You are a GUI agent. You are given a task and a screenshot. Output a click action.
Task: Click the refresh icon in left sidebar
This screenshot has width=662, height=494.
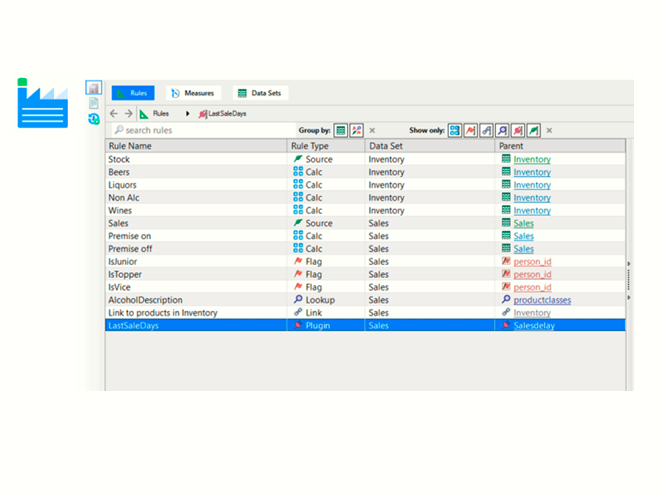[x=94, y=119]
